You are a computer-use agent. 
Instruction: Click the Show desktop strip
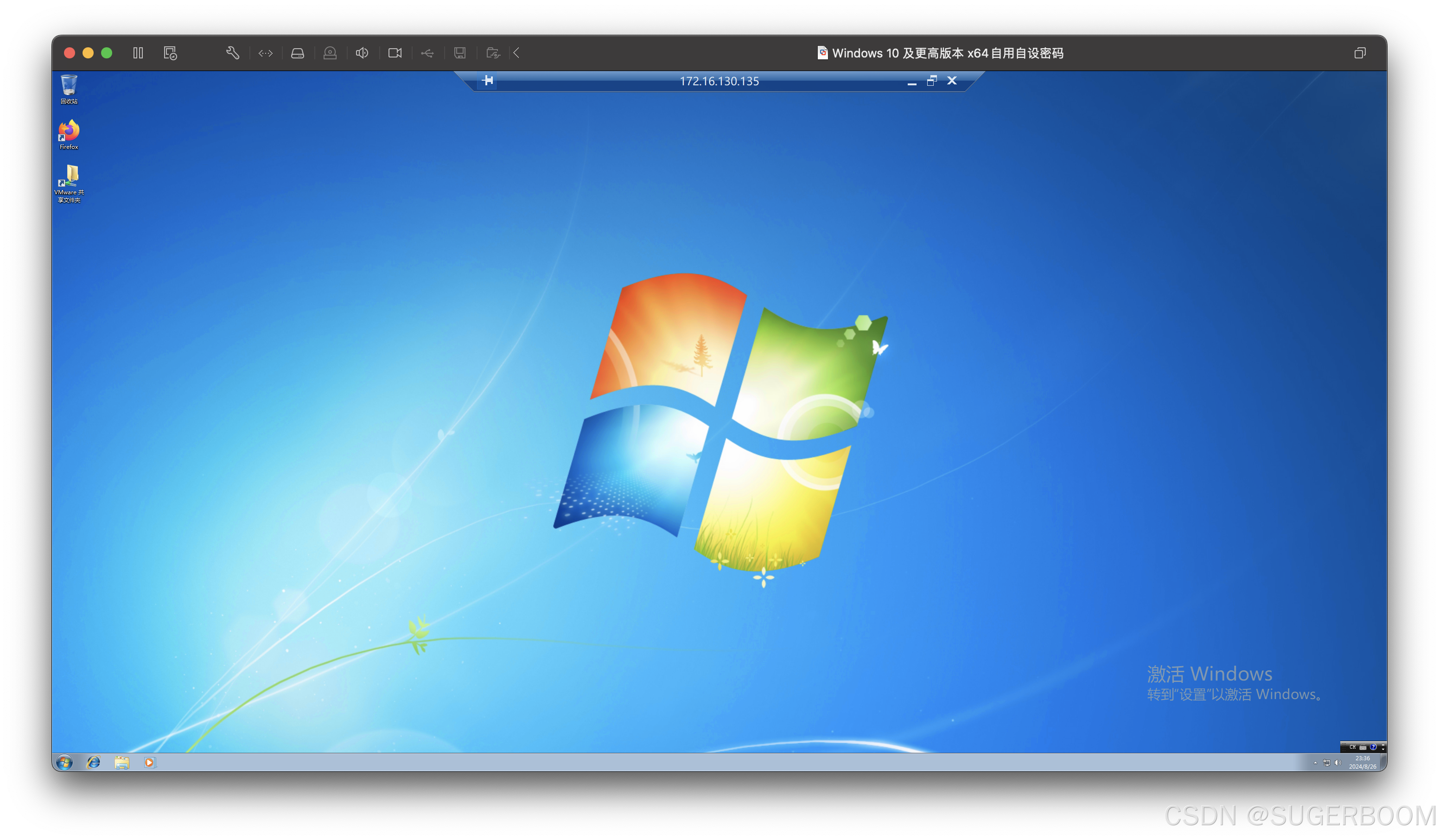[1384, 762]
